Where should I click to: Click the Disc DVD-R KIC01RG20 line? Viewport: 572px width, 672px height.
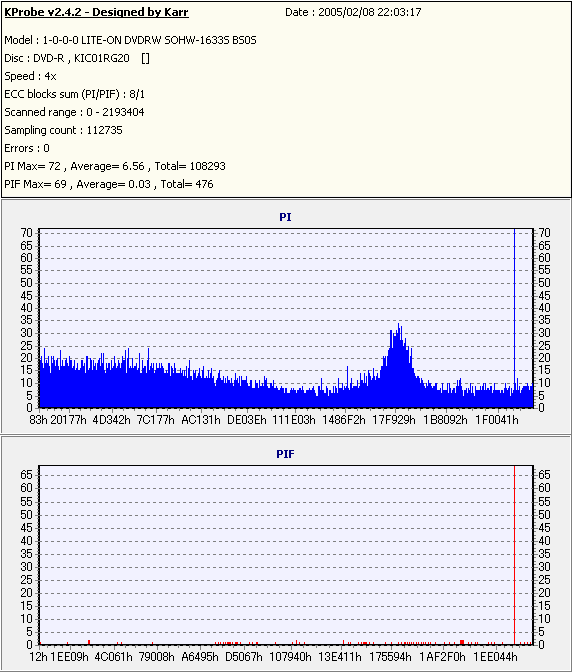77,58
